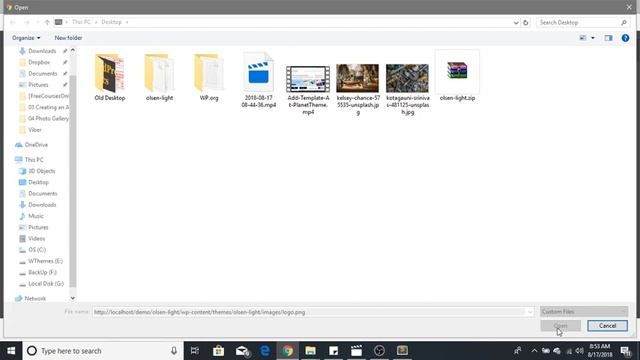Refresh the Desktop folder view
Screen dimensions: 640x360
pyautogui.click(x=526, y=22)
